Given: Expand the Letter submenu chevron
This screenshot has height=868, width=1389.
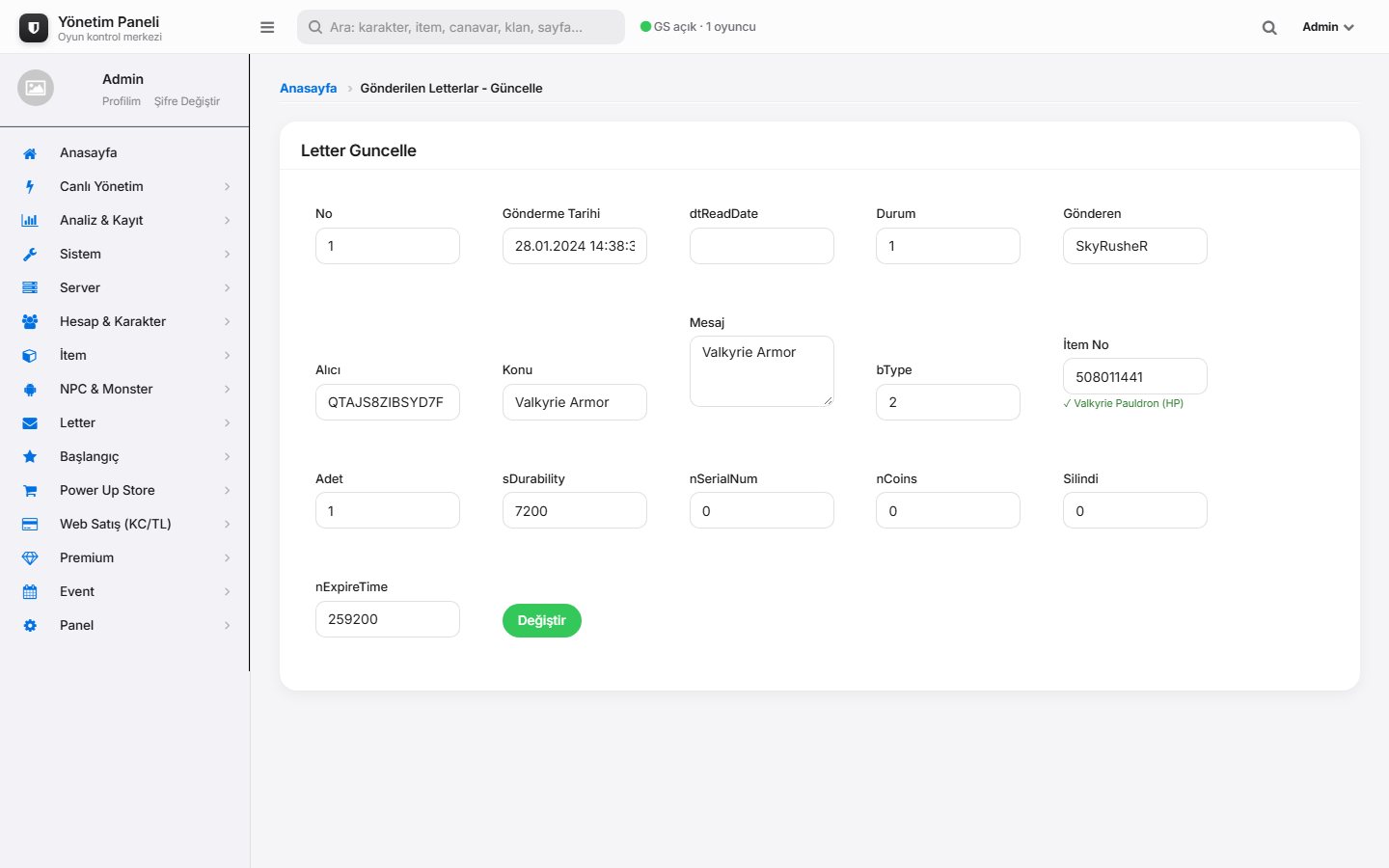Looking at the screenshot, I should 228,423.
